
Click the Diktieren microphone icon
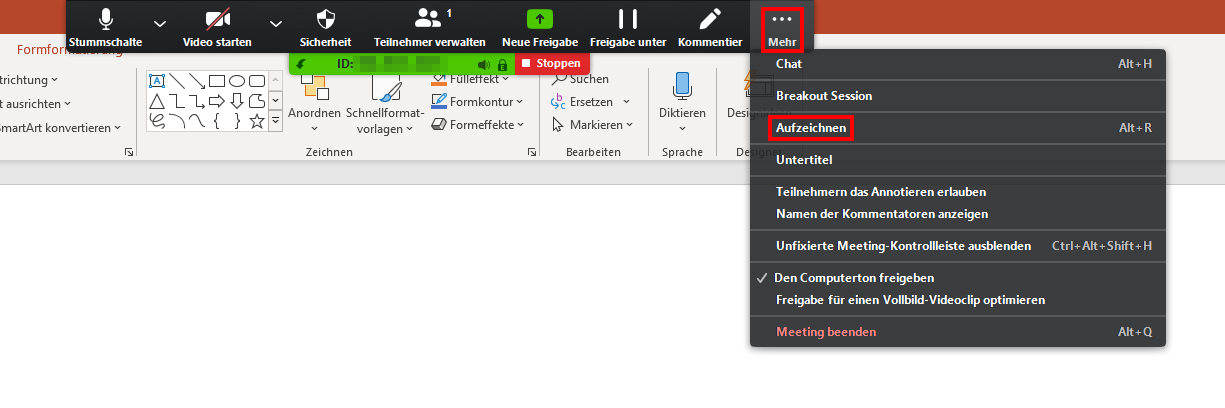click(683, 86)
